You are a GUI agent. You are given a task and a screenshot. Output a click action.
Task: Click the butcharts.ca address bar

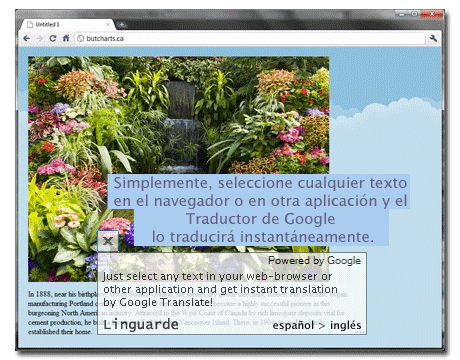250,38
